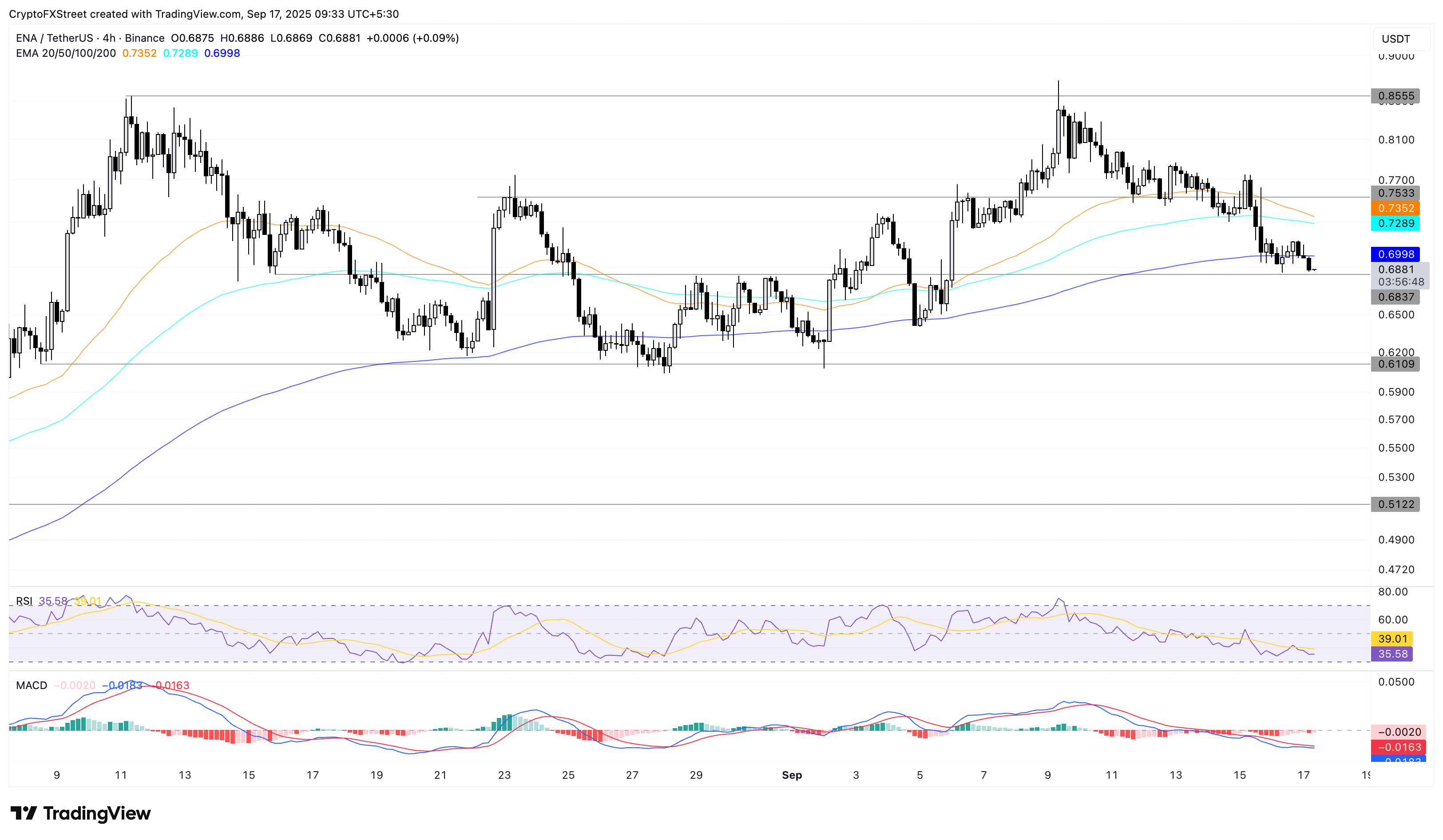Image resolution: width=1443 pixels, height=840 pixels.
Task: Click the Sep month marker on time axis
Action: point(792,775)
